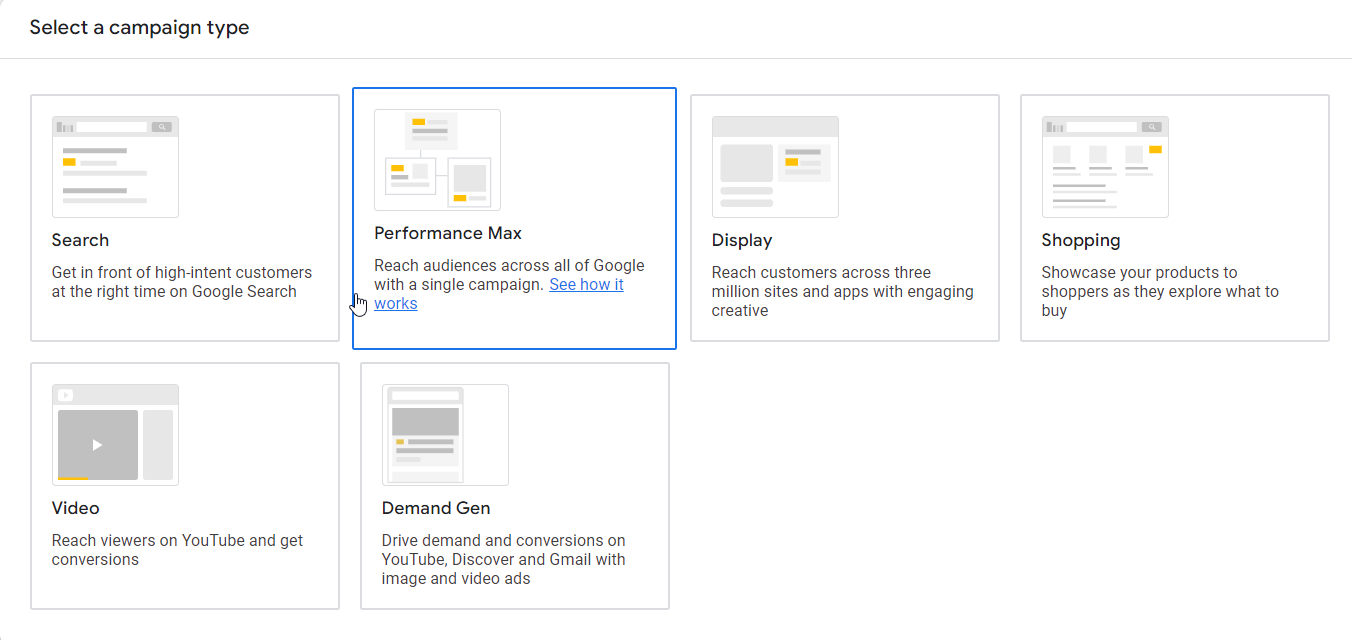Choose the Shopping campaign title

[1081, 240]
